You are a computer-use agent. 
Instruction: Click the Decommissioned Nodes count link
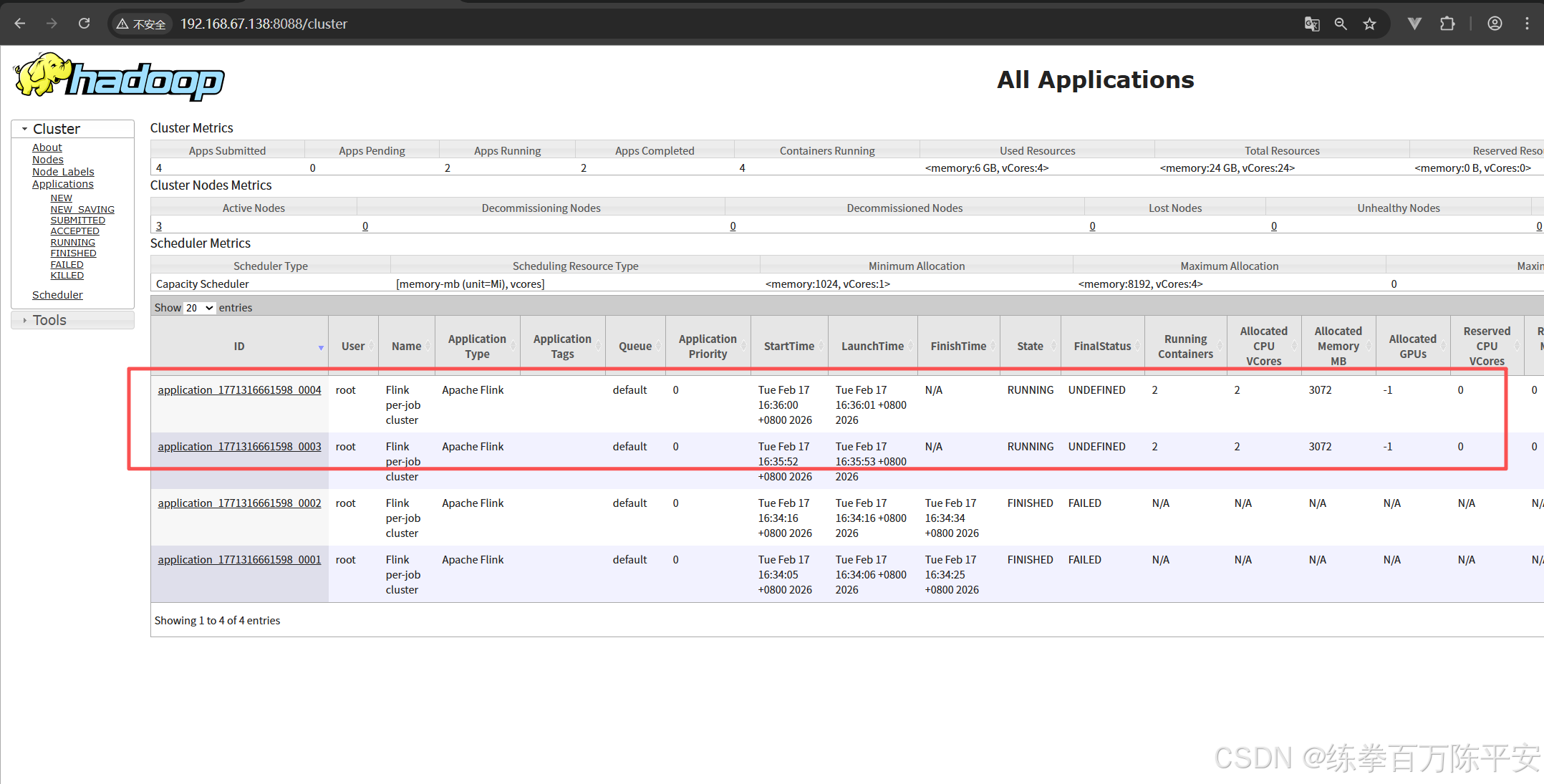pyautogui.click(x=733, y=226)
